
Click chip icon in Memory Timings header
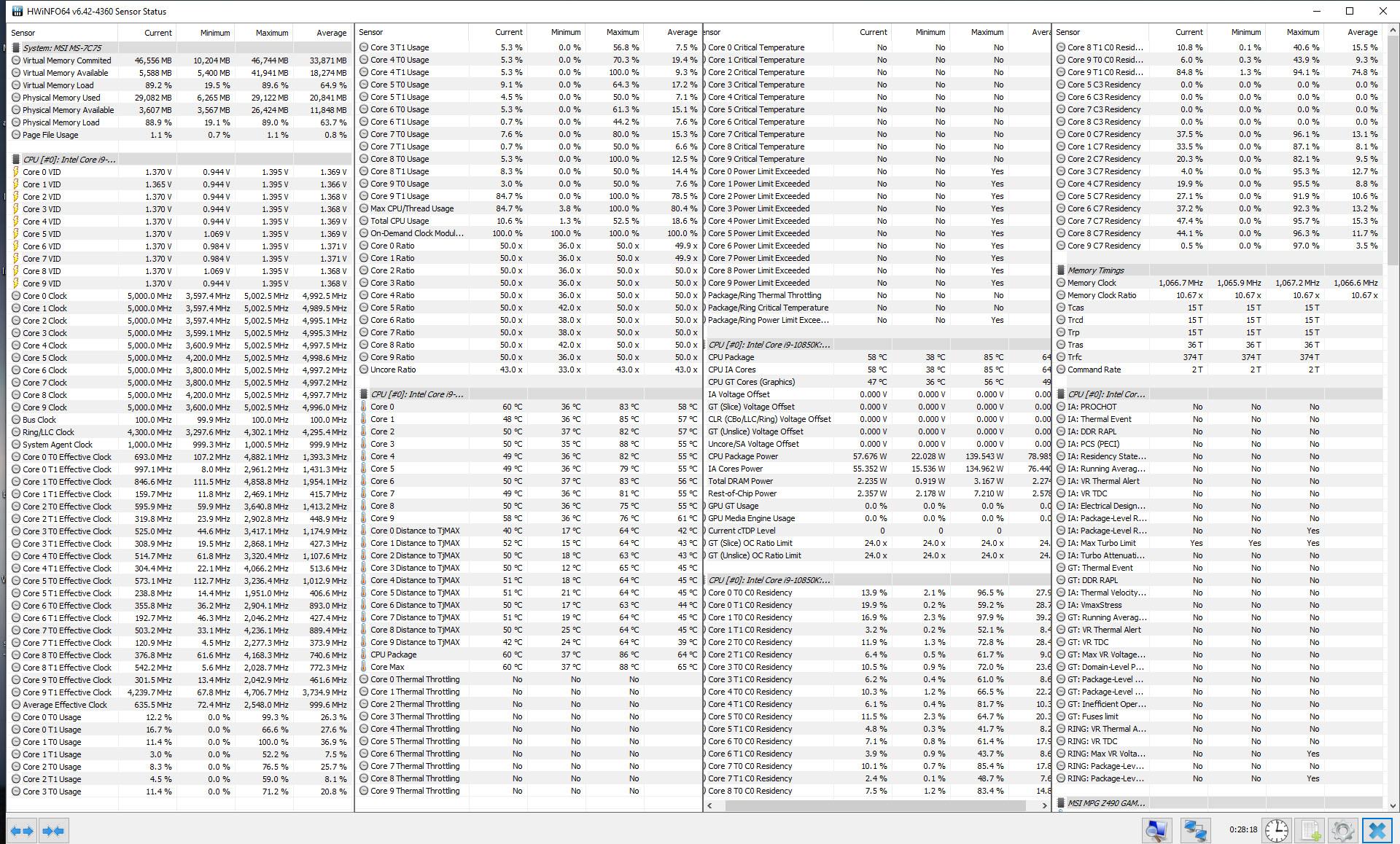tap(1061, 270)
